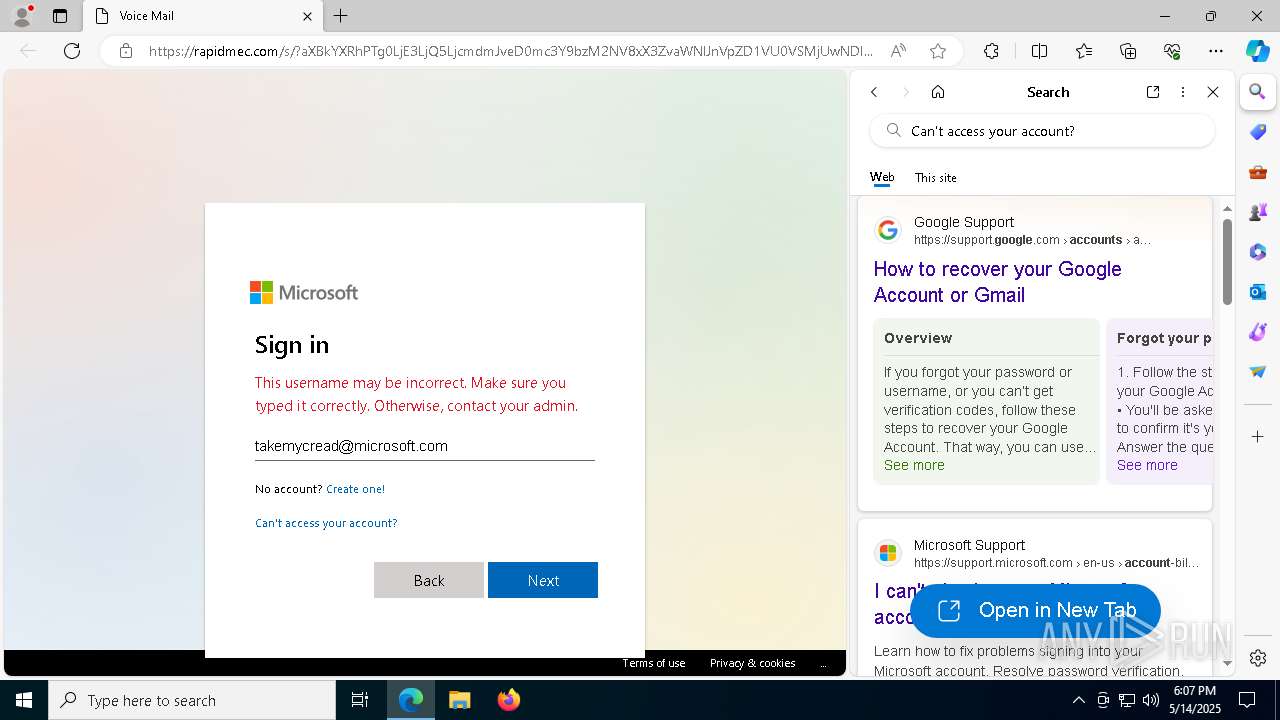The height and width of the screenshot is (720, 1280).
Task: Open Privacy & cookies link
Action: tap(753, 663)
